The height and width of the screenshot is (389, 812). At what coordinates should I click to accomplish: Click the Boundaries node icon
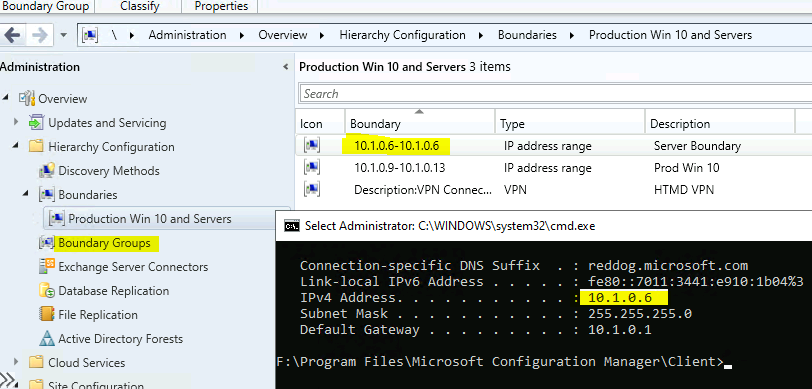[x=47, y=194]
